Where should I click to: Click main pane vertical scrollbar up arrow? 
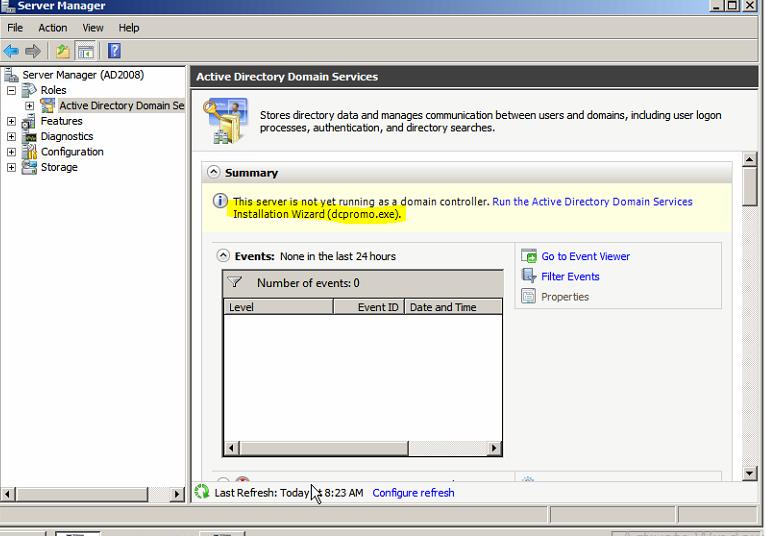749,159
